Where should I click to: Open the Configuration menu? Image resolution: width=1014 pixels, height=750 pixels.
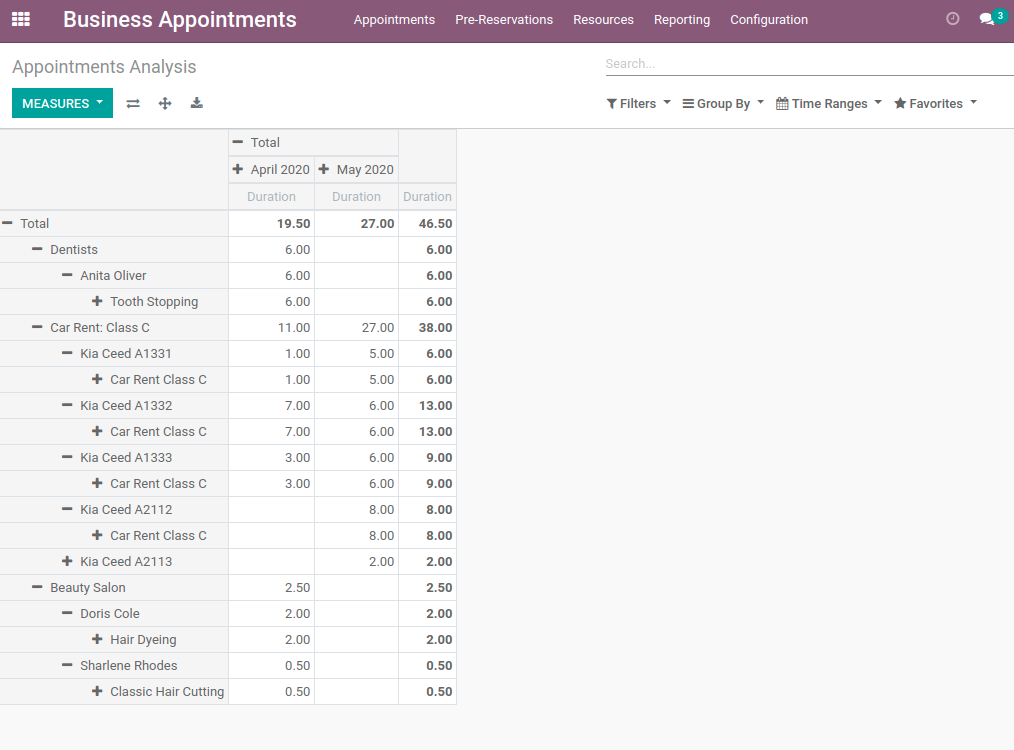769,20
